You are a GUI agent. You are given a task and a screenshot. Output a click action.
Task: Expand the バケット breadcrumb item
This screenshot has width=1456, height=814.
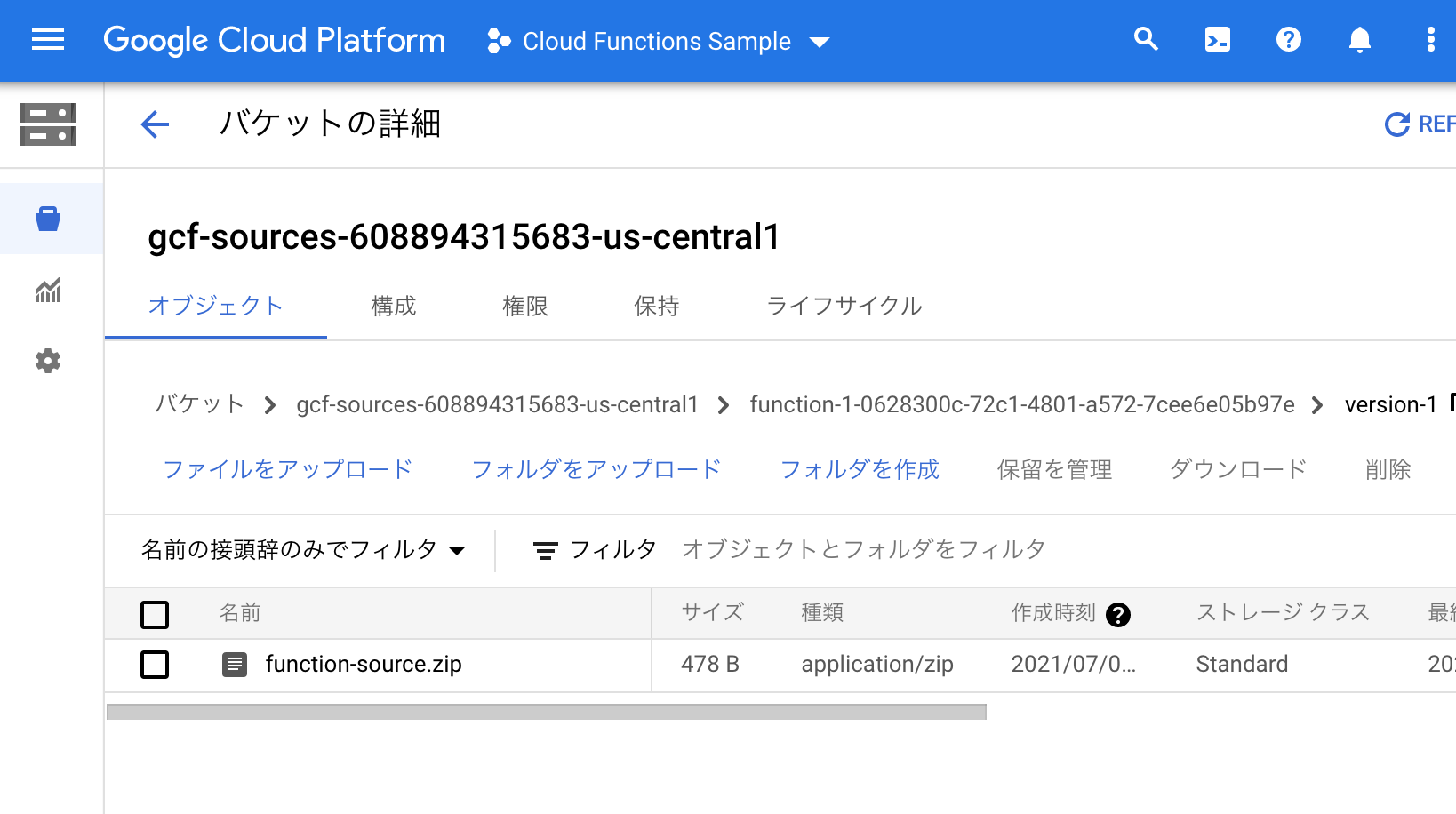tap(197, 404)
